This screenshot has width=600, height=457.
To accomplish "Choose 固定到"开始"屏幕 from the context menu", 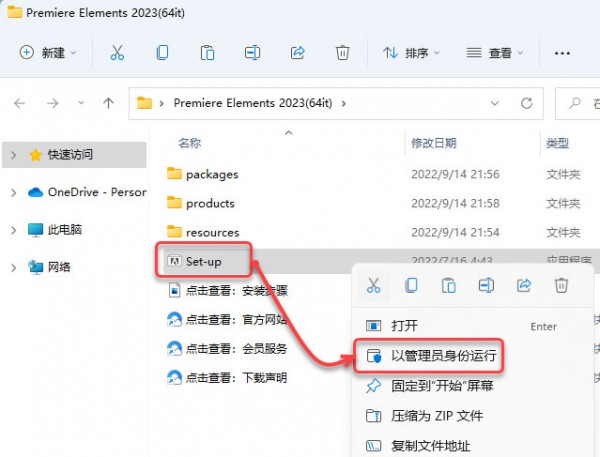I will (473, 385).
